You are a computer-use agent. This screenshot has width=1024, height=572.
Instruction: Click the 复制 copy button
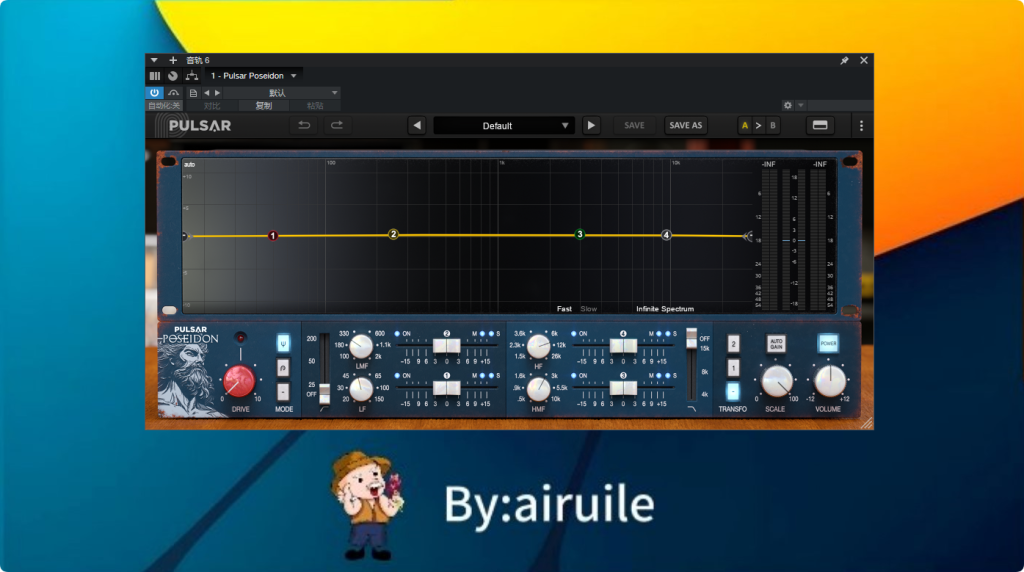pos(263,106)
